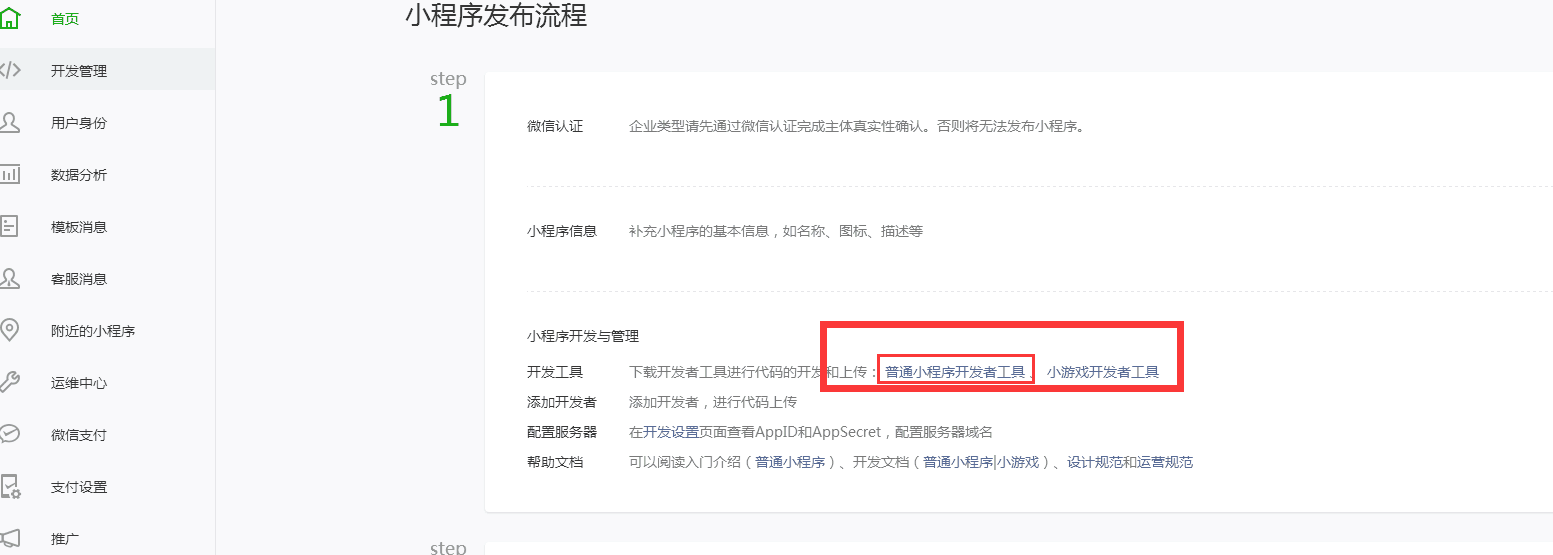Click the 微信认证 row heading in step 1
The width and height of the screenshot is (1553, 555).
pos(555,127)
